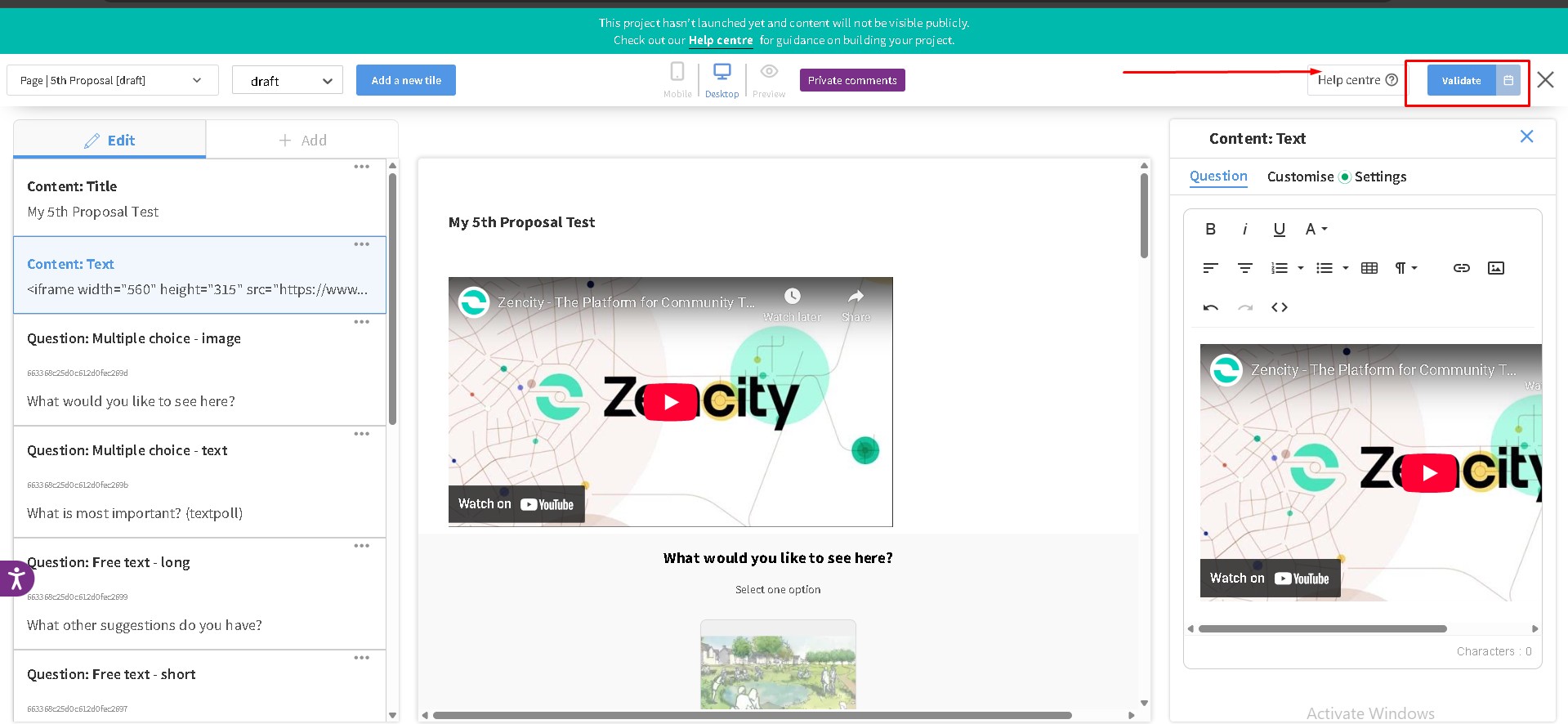
Task: Click the landscape image option thumbnail
Action: coord(778,665)
